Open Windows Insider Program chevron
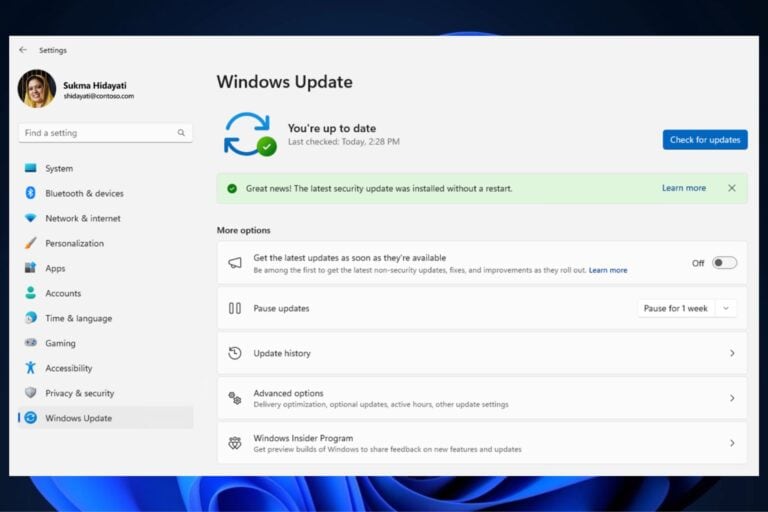Screen dimensions: 768x512 click(732, 443)
